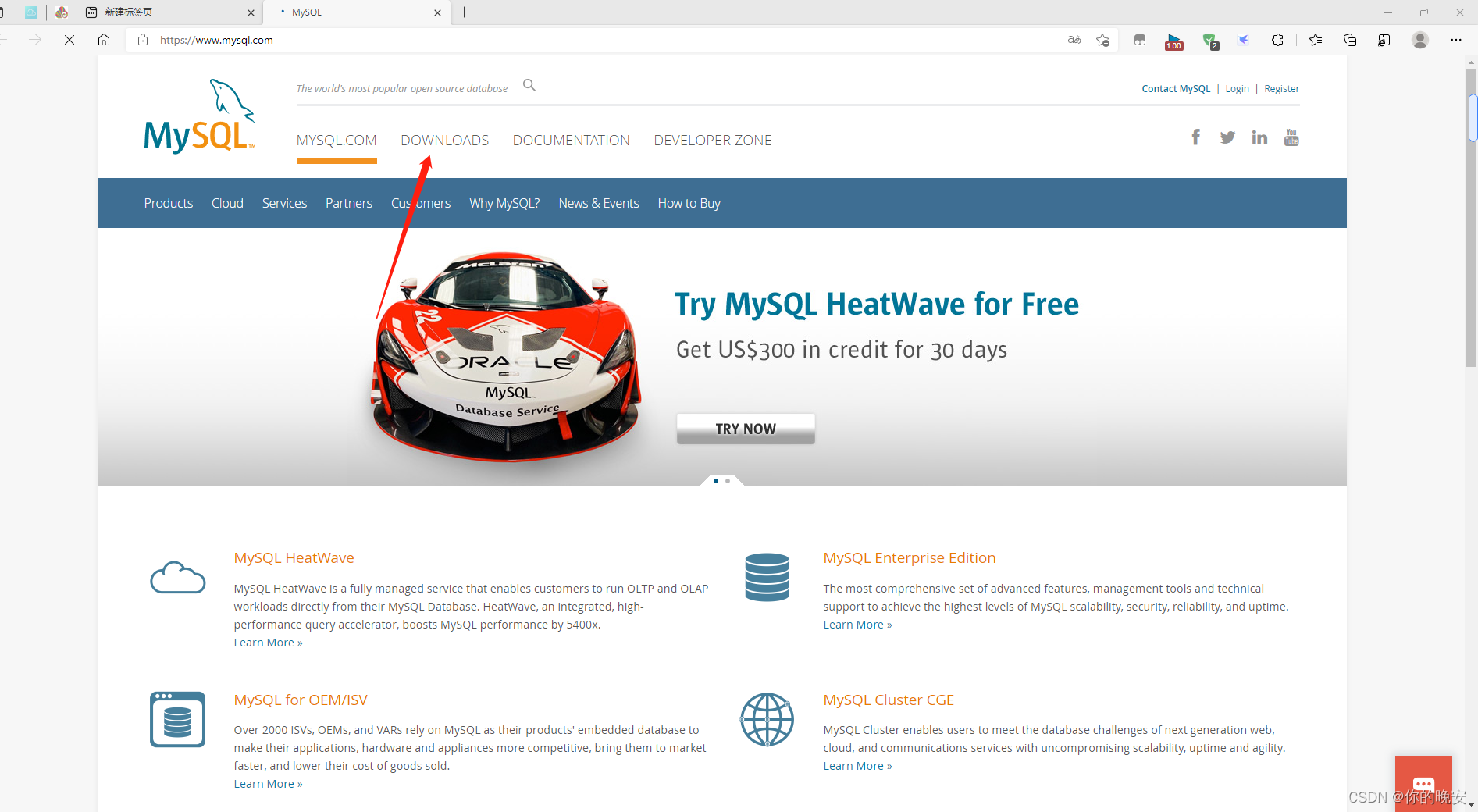This screenshot has width=1478, height=812.
Task: Open MySQL's Facebook page icon
Action: 1195,137
